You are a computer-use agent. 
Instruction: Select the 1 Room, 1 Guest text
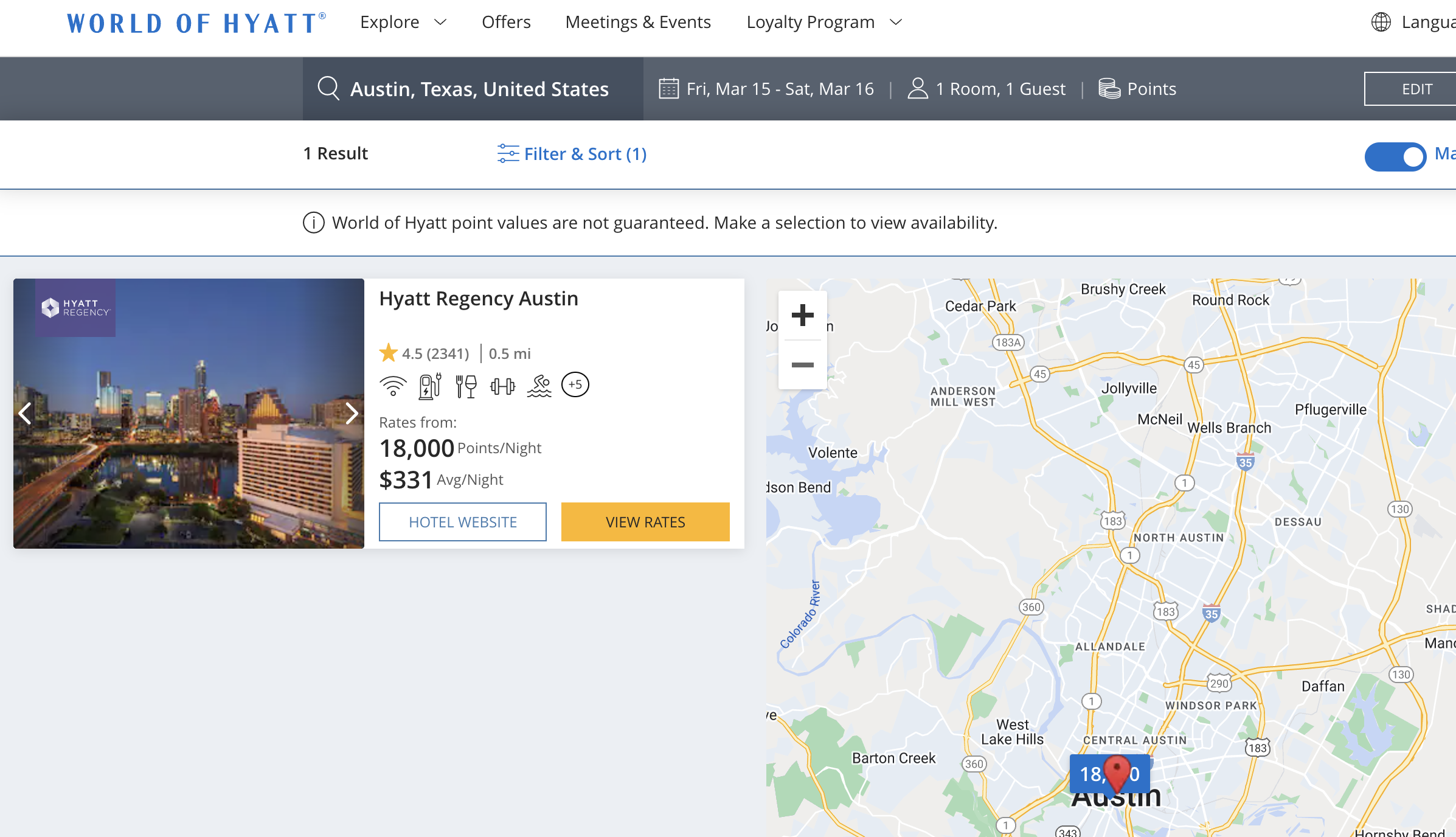[x=1000, y=89]
